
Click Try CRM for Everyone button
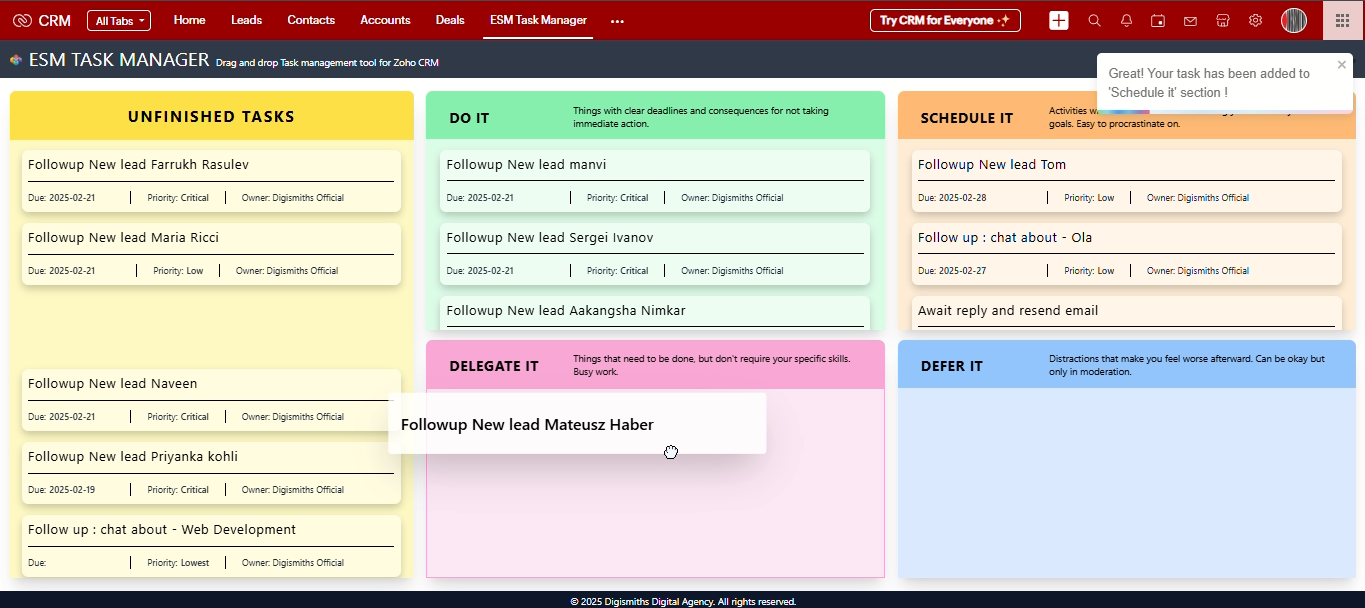tap(945, 20)
